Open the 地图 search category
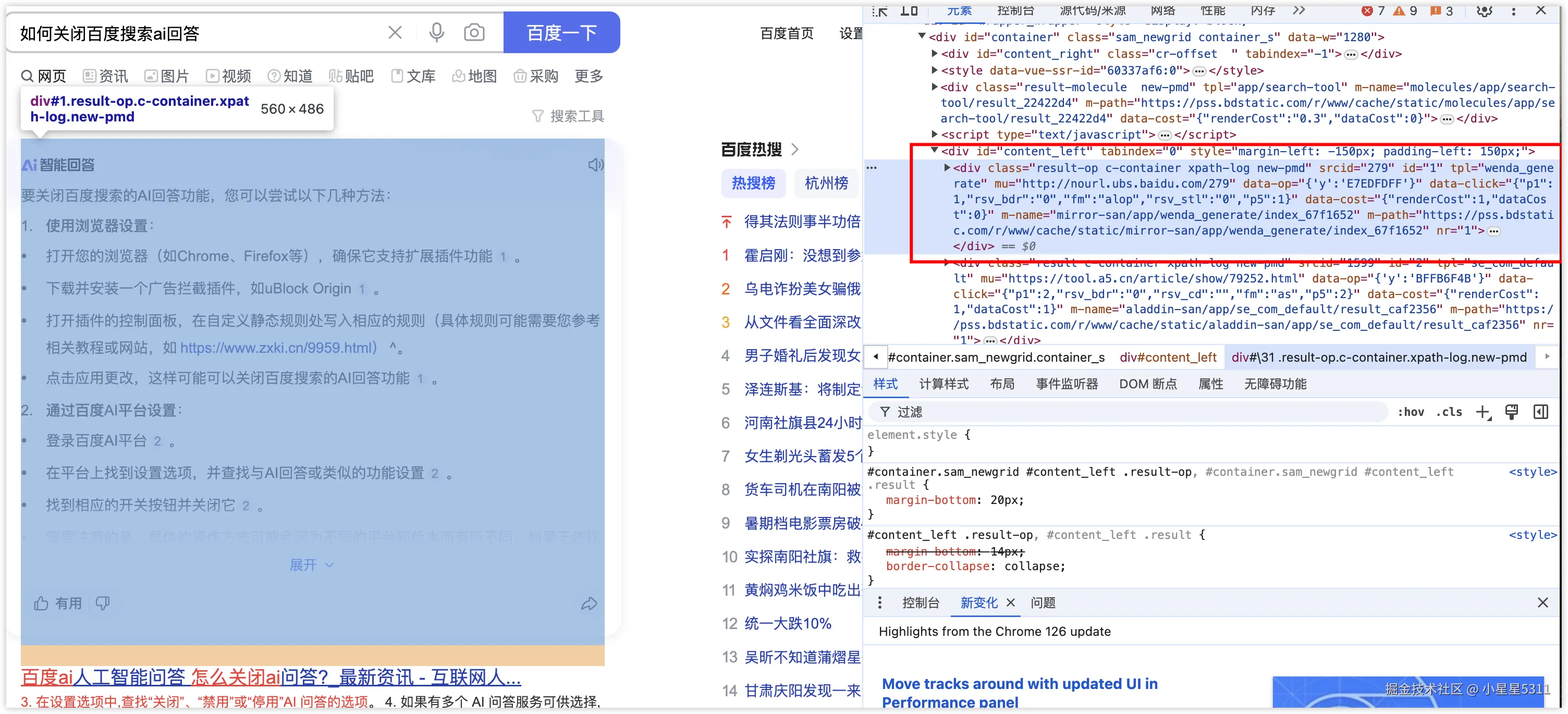This screenshot has width=1568, height=714. tap(475, 76)
